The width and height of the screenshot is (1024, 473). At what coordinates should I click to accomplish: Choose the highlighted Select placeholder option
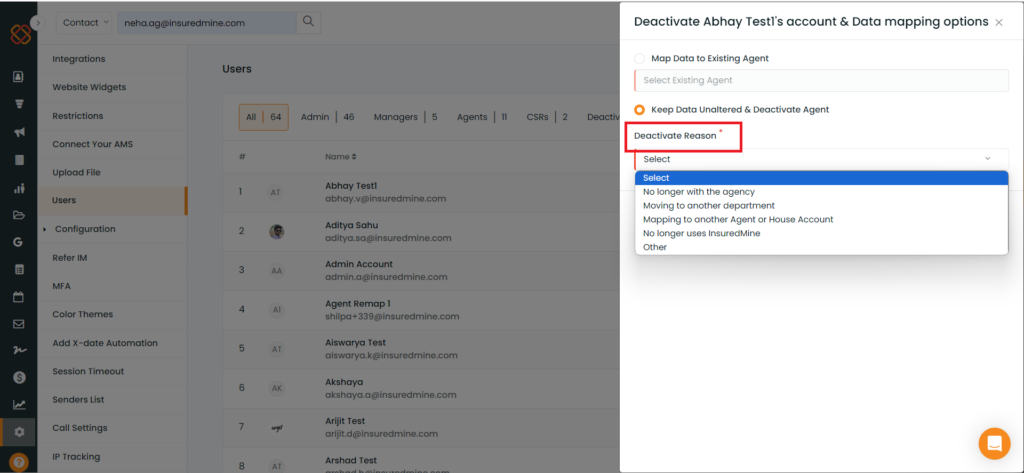click(822, 178)
